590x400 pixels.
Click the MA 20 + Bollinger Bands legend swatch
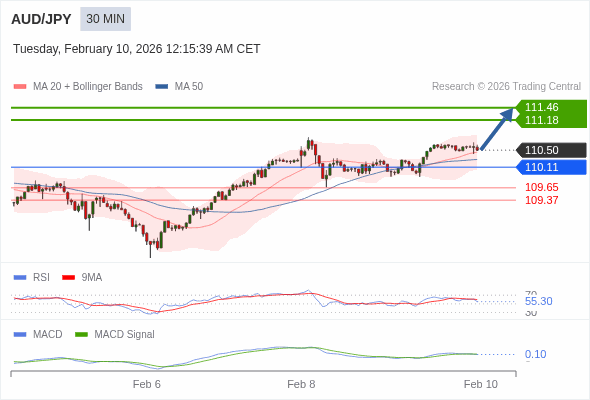coord(20,87)
